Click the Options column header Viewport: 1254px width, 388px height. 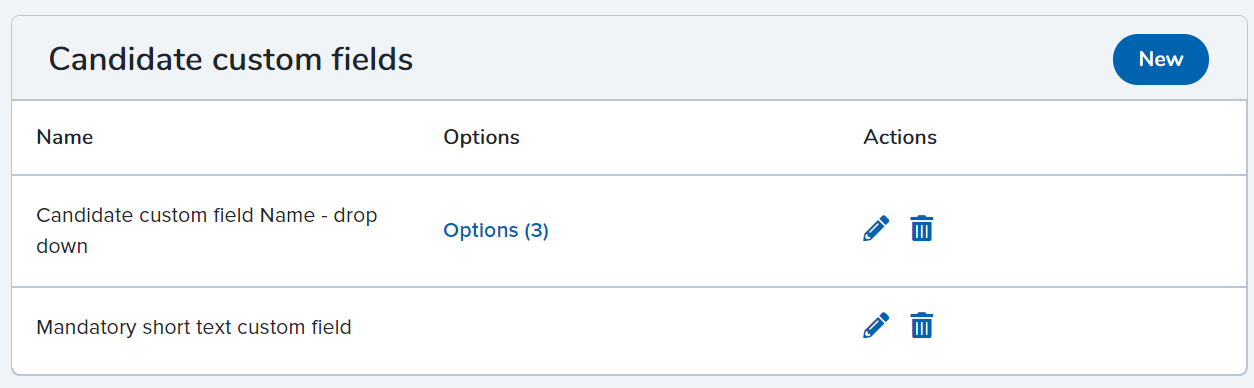[481, 137]
